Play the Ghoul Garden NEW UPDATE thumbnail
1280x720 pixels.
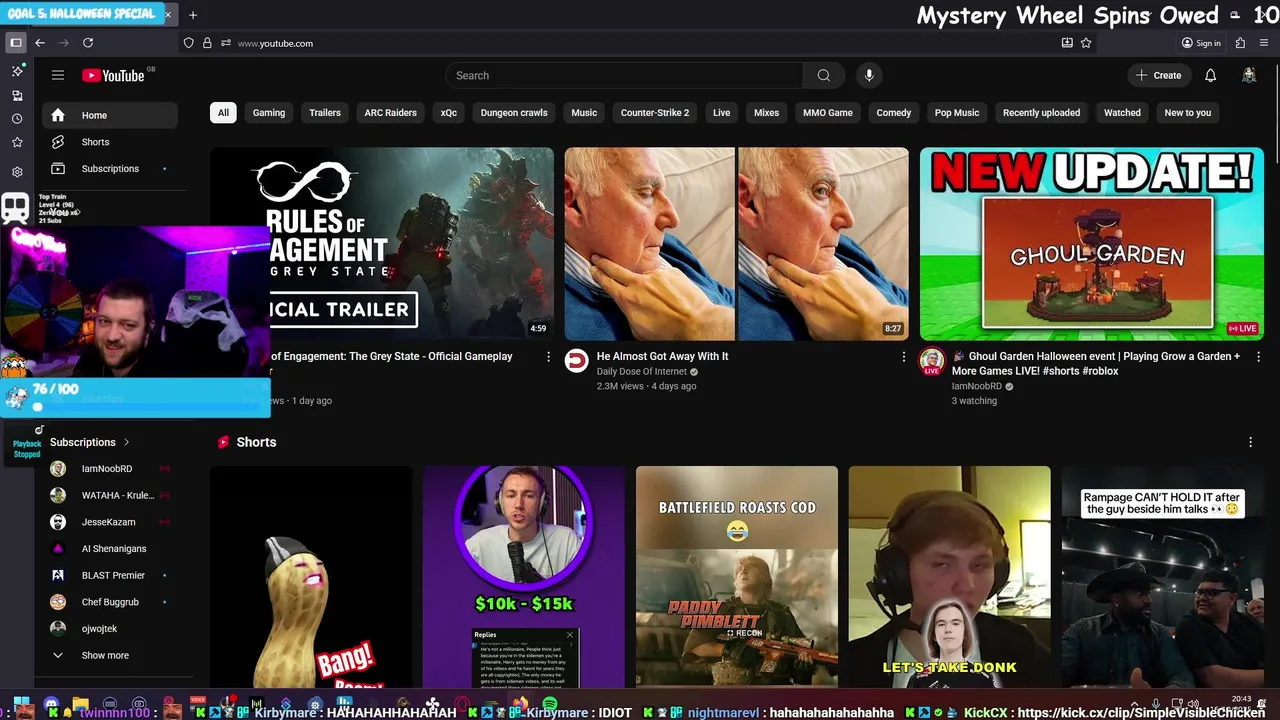tap(1092, 244)
